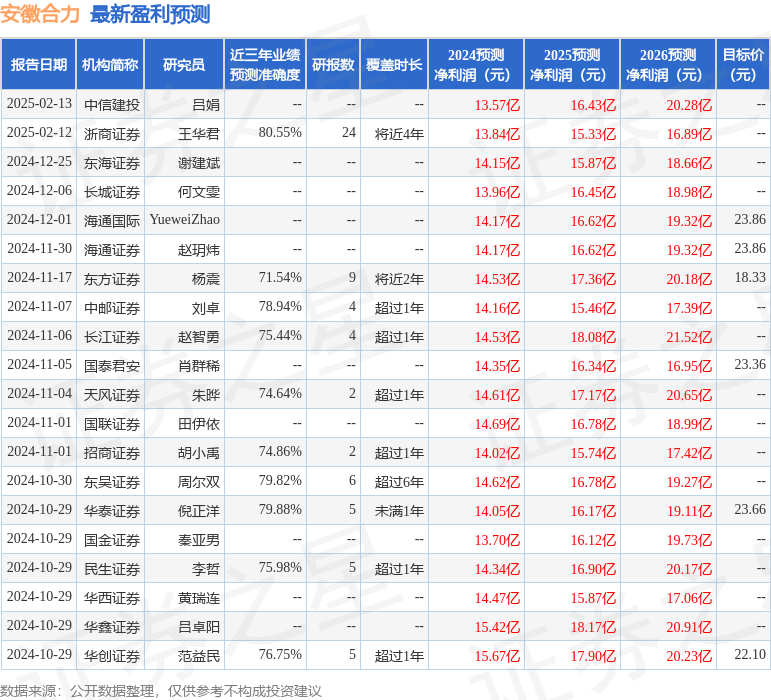Click the 近三年业绩预测准确度 column header

[x=264, y=65]
